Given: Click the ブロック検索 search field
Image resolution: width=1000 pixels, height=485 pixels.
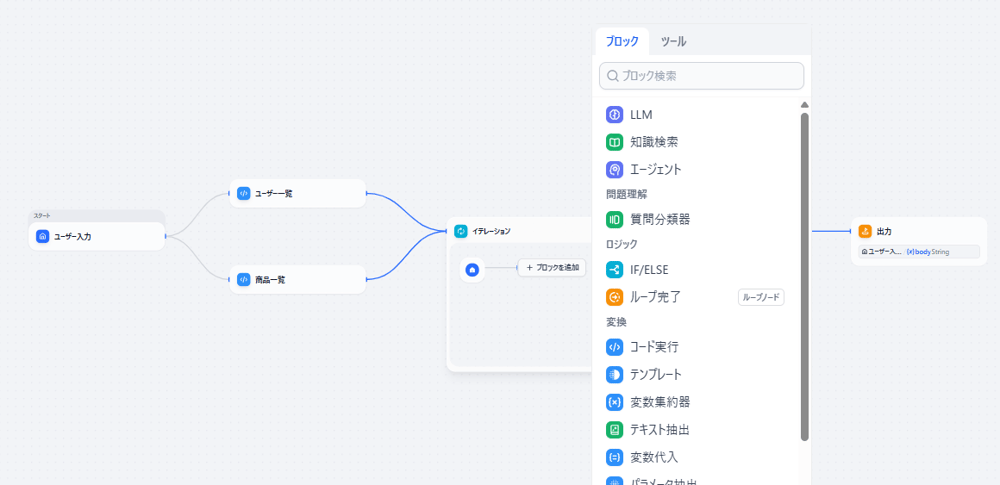Looking at the screenshot, I should pyautogui.click(x=702, y=76).
